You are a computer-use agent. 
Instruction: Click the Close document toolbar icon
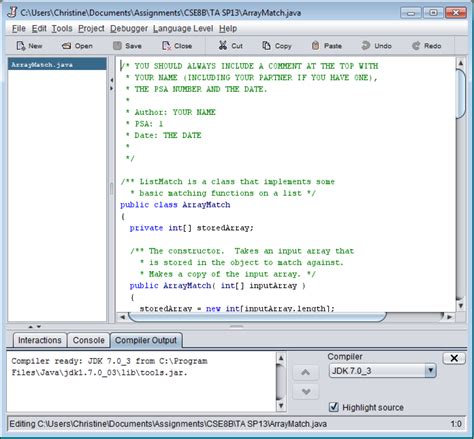(x=166, y=46)
